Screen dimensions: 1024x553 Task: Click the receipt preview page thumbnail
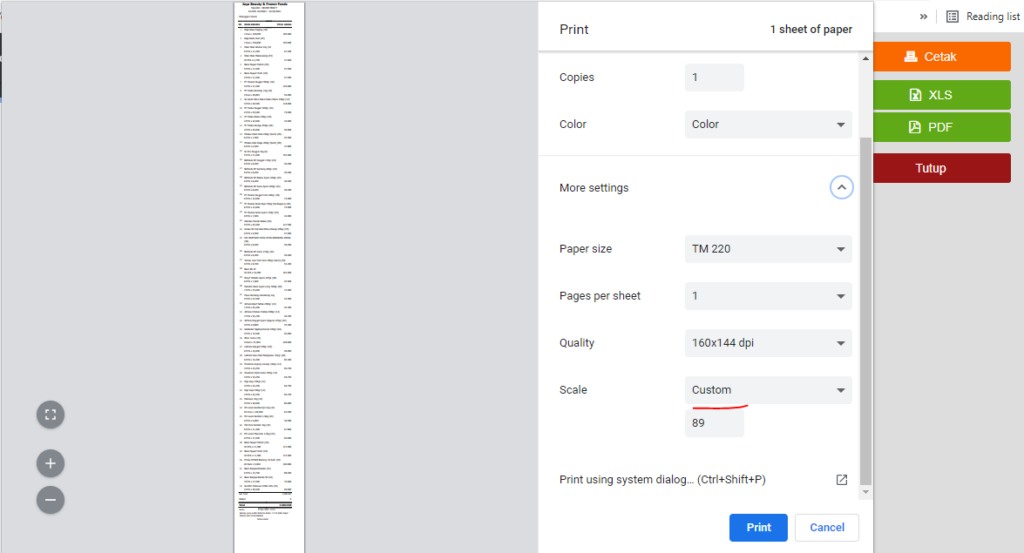(269, 277)
